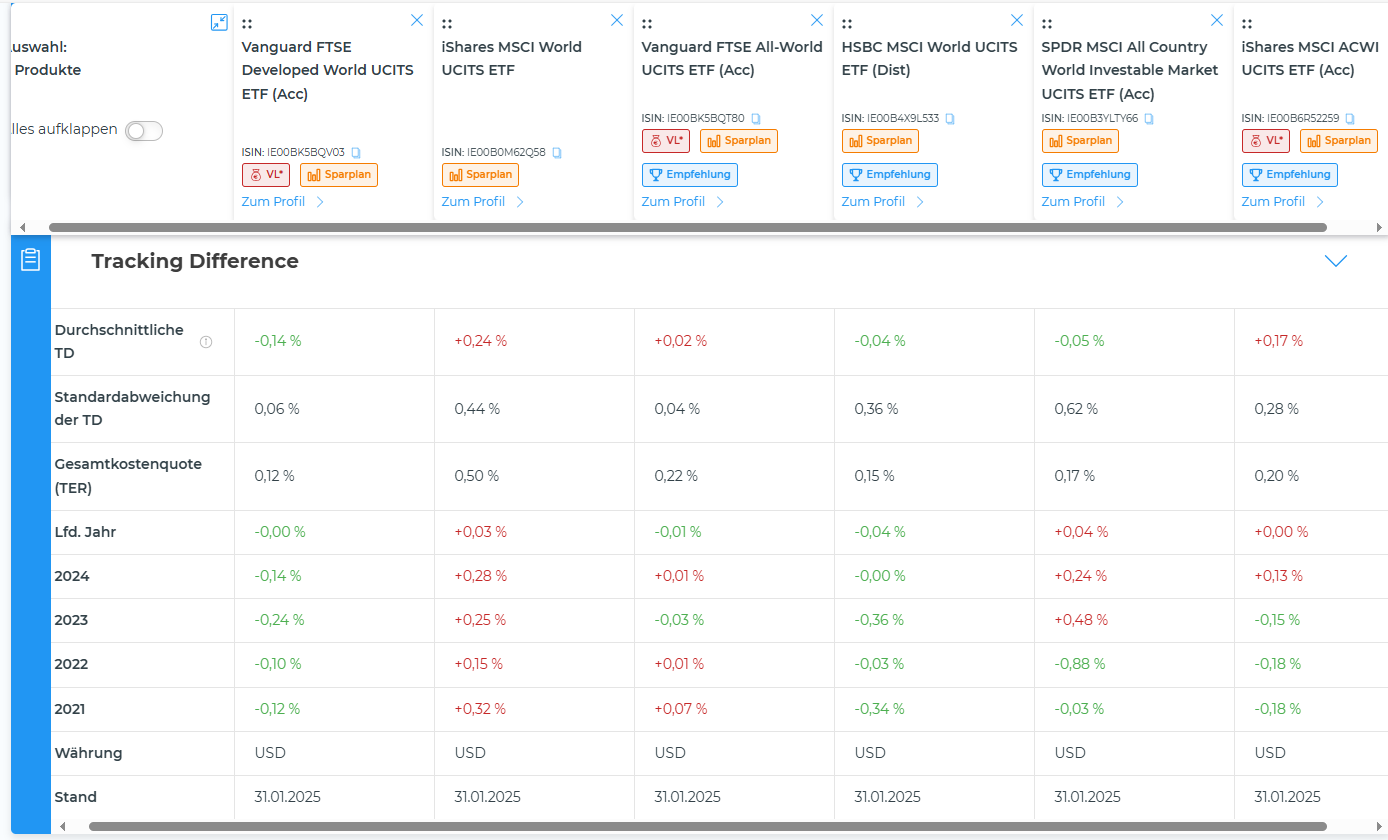Click left arrow of the top horizontal scrollbar
Screen dimensions: 1388x840
tap(23, 228)
